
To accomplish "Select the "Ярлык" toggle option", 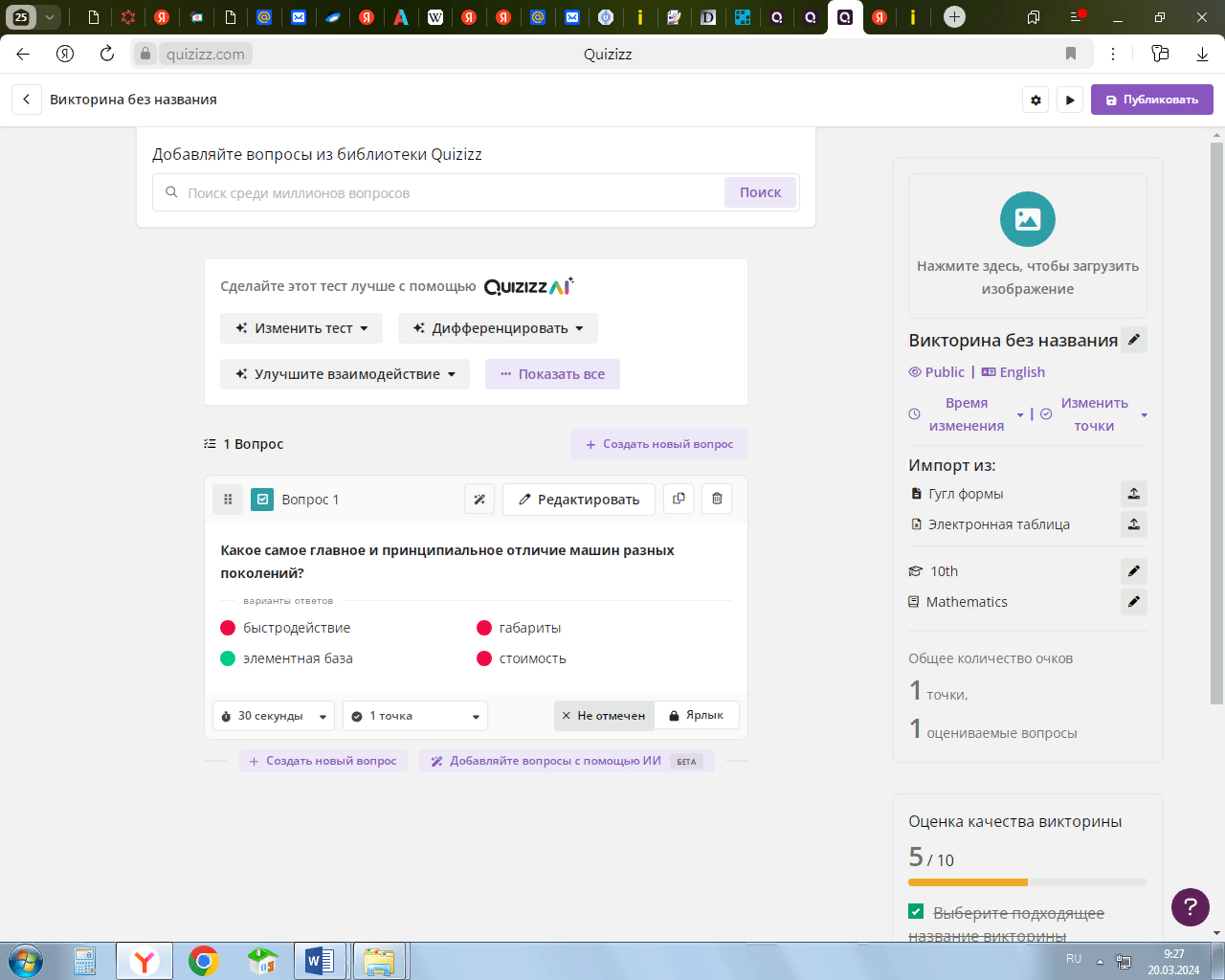I will tap(697, 716).
